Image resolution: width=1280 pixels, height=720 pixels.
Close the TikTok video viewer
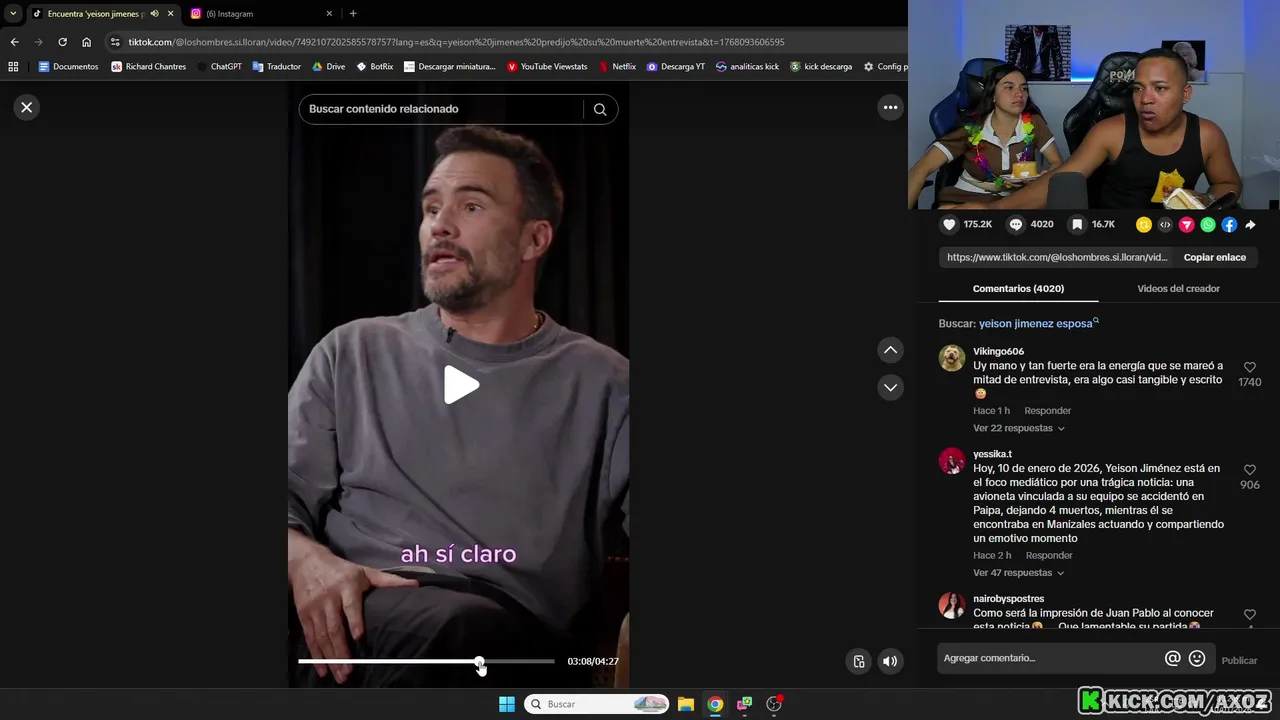(x=27, y=107)
